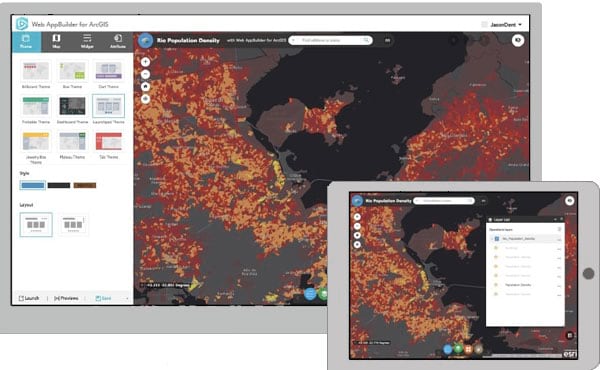The image size is (600, 370).
Task: Collapse the Layer List panel on tablet
Action: coord(555,219)
